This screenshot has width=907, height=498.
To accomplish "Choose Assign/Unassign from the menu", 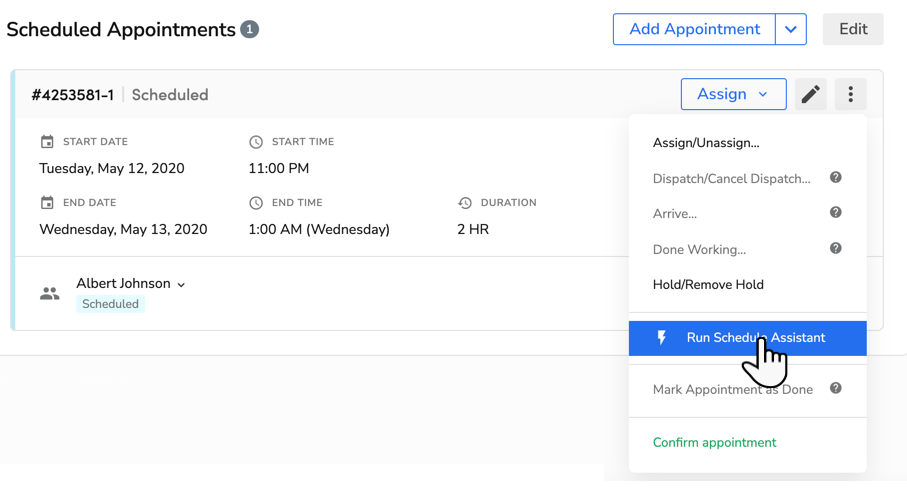I will click(706, 143).
